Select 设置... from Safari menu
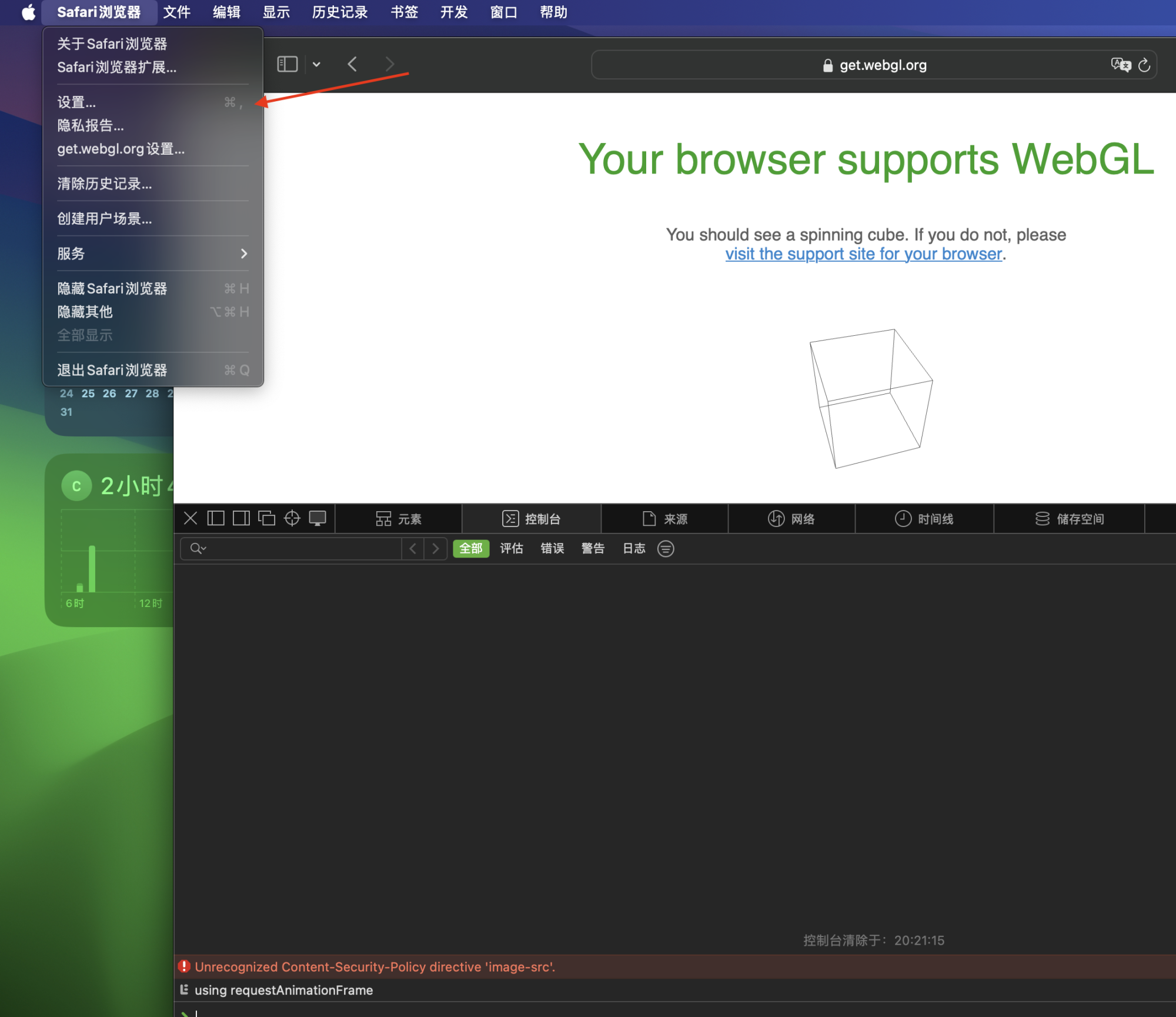Viewport: 1176px width, 1017px height. coord(76,102)
